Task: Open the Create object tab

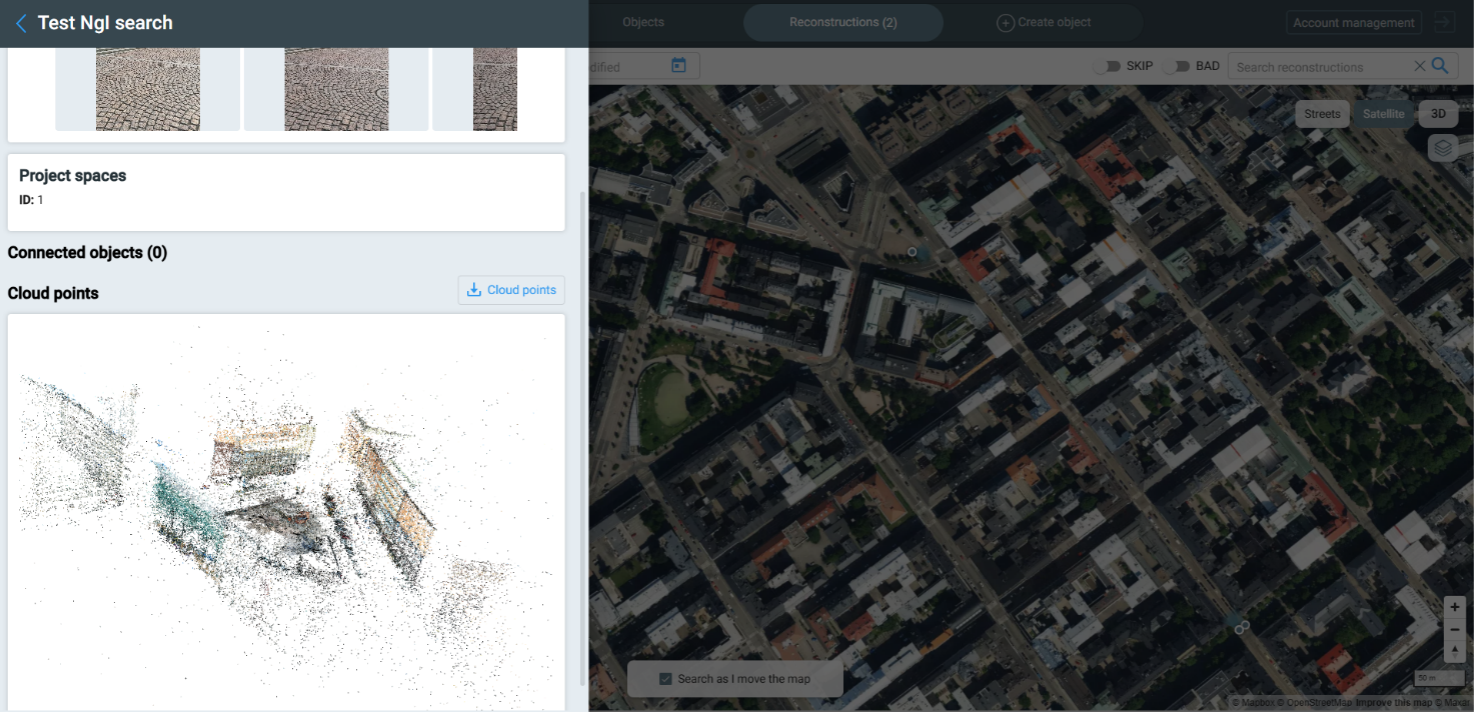Action: pyautogui.click(x=1044, y=22)
